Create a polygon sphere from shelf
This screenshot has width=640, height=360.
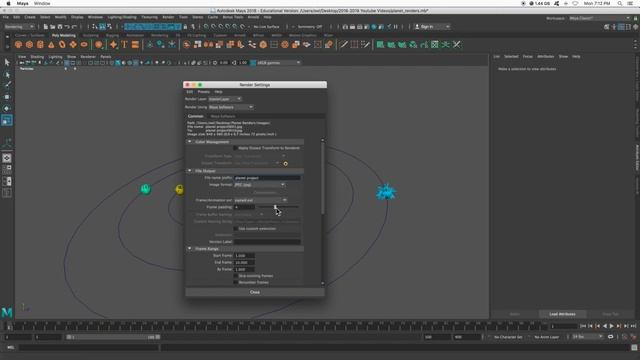click(x=18, y=44)
